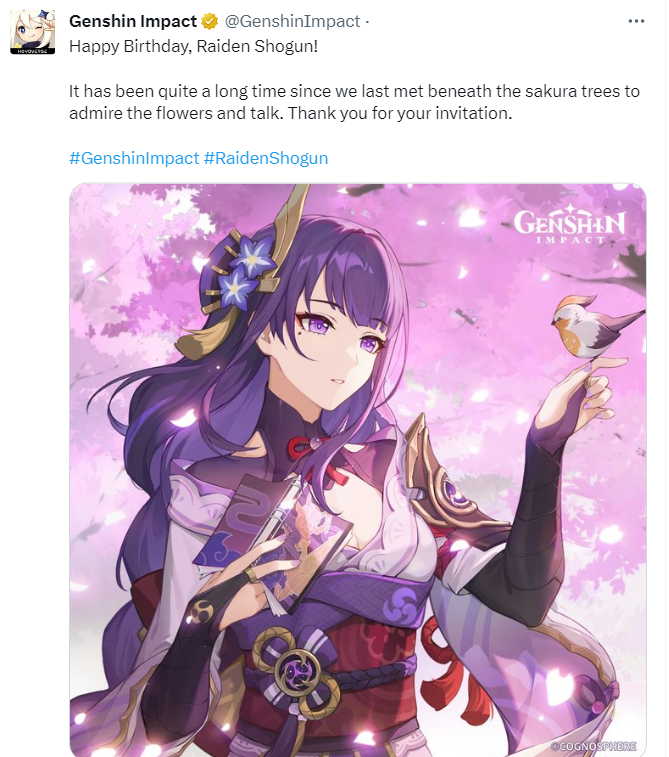Open the three-dot more options menu
The height and width of the screenshot is (757, 669).
click(x=636, y=21)
